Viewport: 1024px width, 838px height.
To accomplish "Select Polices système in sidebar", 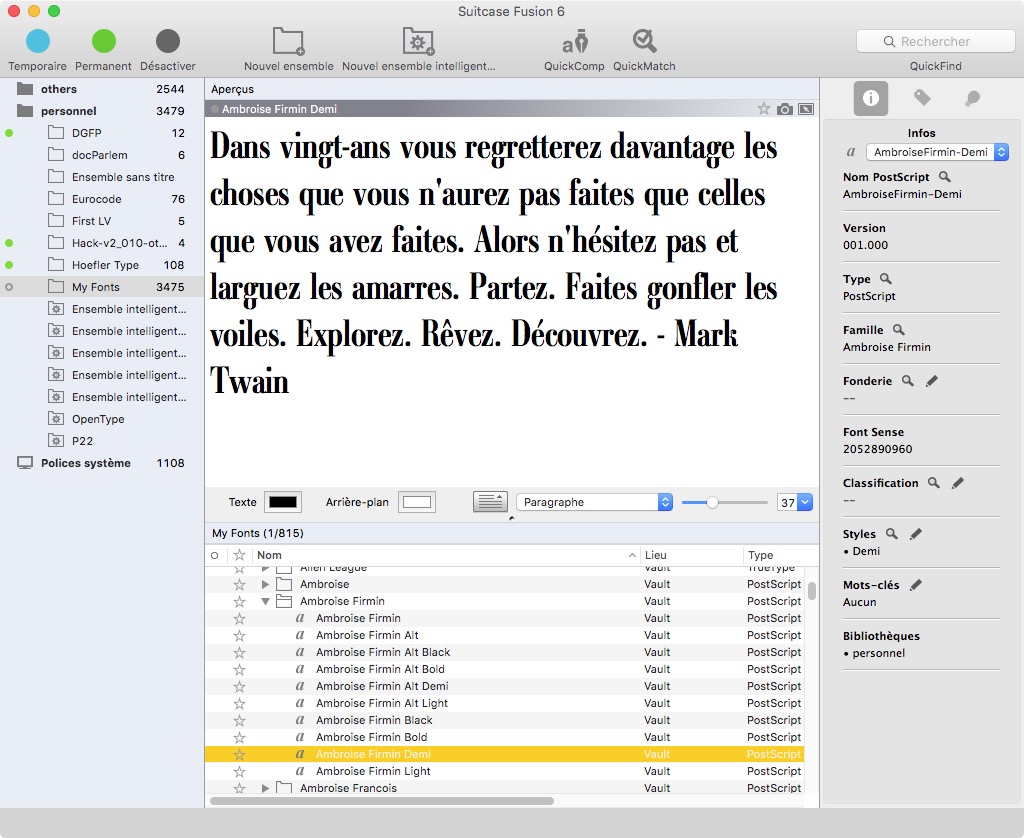I will click(x=101, y=463).
